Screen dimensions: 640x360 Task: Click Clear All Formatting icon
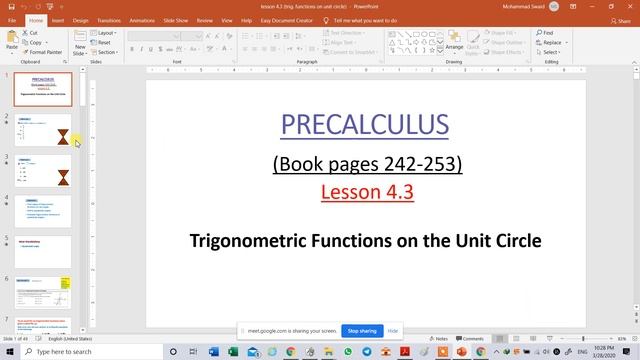click(229, 36)
